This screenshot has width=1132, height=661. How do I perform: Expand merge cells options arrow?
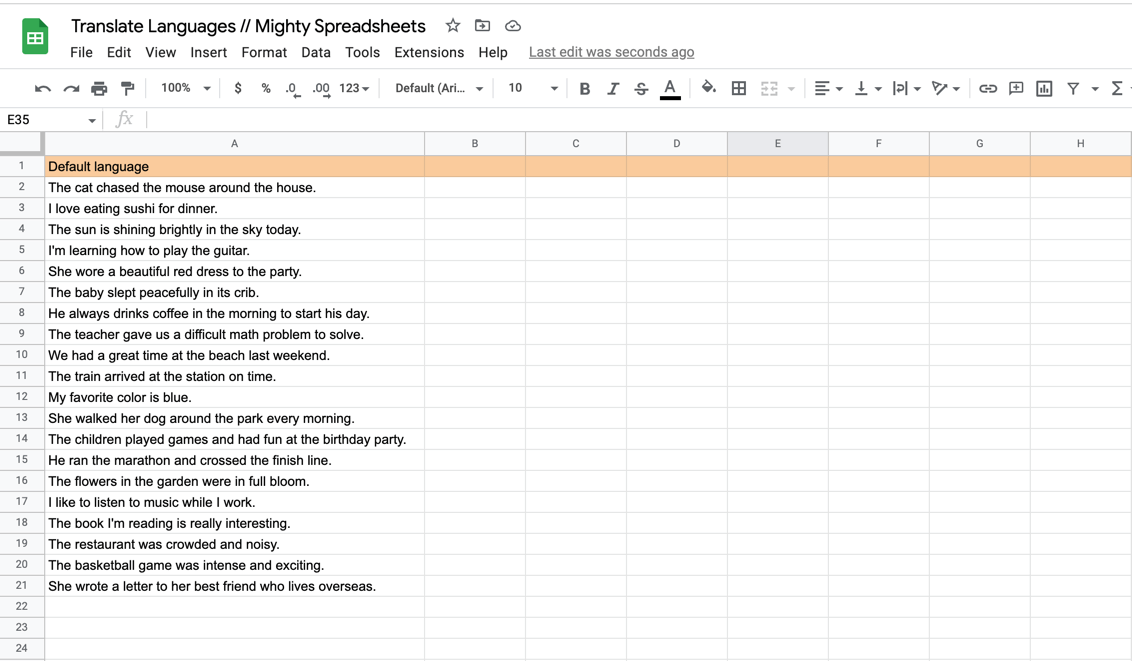pyautogui.click(x=791, y=89)
